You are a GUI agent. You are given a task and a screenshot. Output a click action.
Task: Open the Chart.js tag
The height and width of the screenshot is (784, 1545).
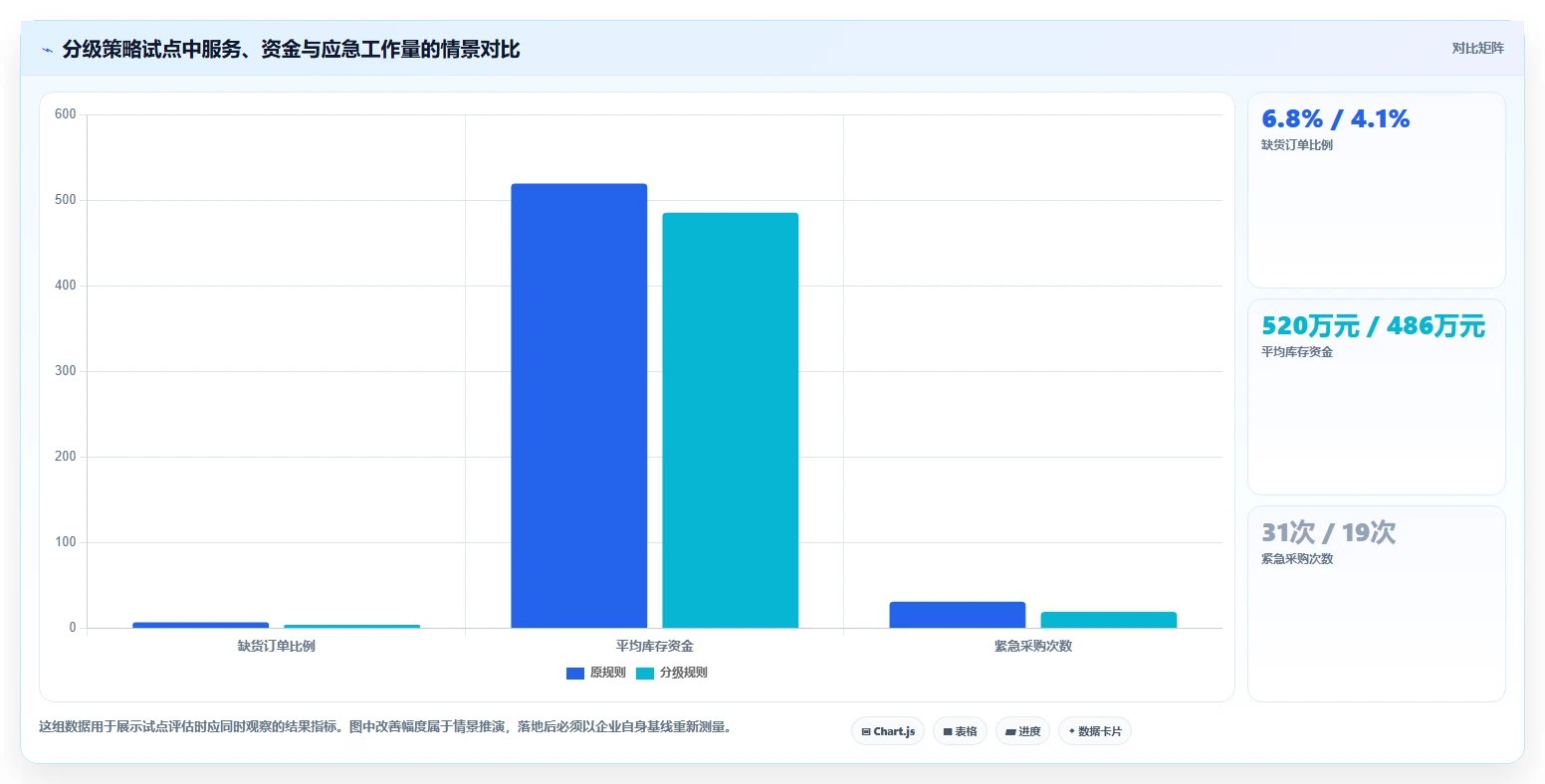[x=888, y=731]
